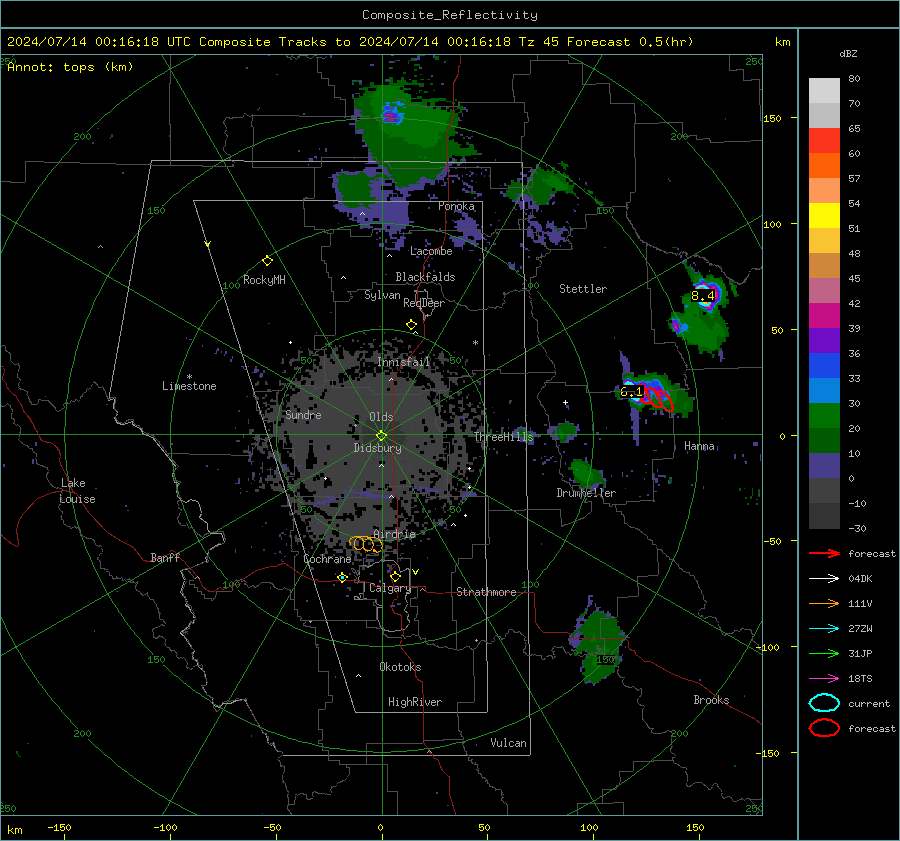The height and width of the screenshot is (841, 900).
Task: Click the purple 36–39 dBZ swatch
Action: (824, 340)
